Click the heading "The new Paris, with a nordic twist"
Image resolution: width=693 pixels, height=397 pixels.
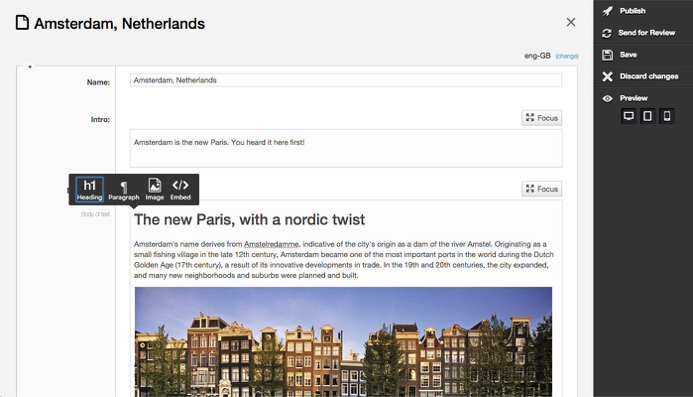tap(249, 220)
